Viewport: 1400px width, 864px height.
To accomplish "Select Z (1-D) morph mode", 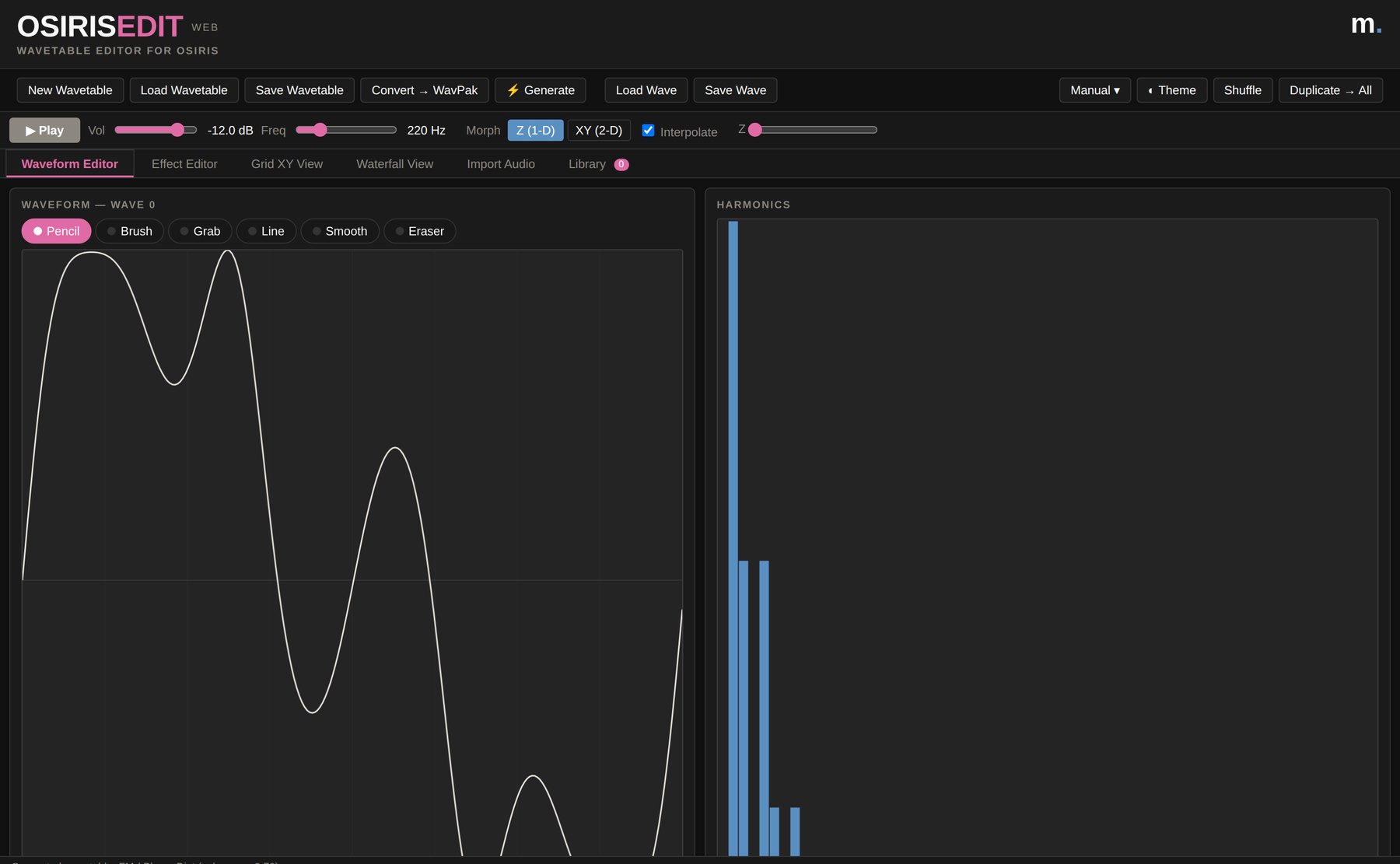I will (536, 130).
